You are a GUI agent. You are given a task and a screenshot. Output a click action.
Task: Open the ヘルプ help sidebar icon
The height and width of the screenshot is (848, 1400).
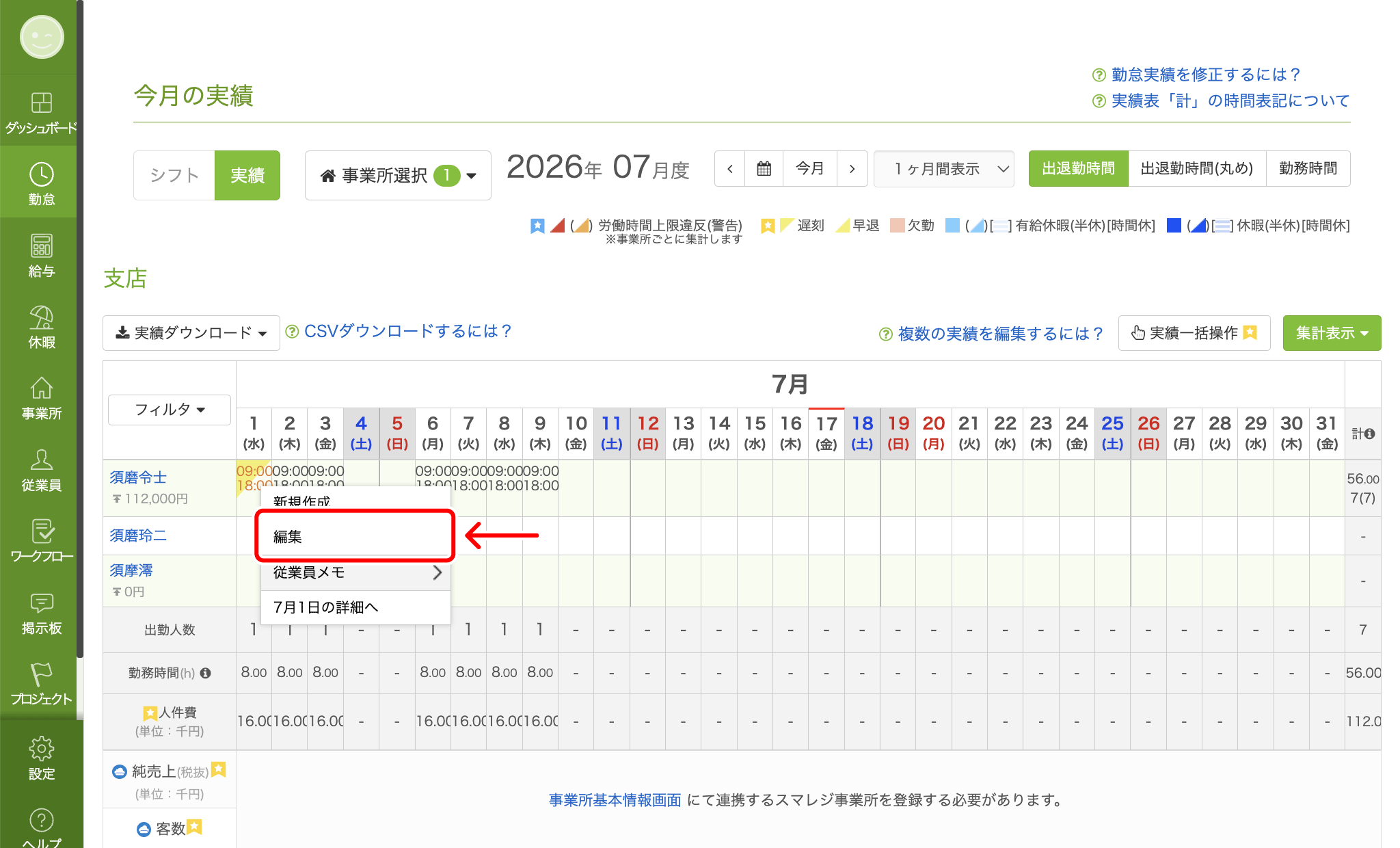coord(41,827)
